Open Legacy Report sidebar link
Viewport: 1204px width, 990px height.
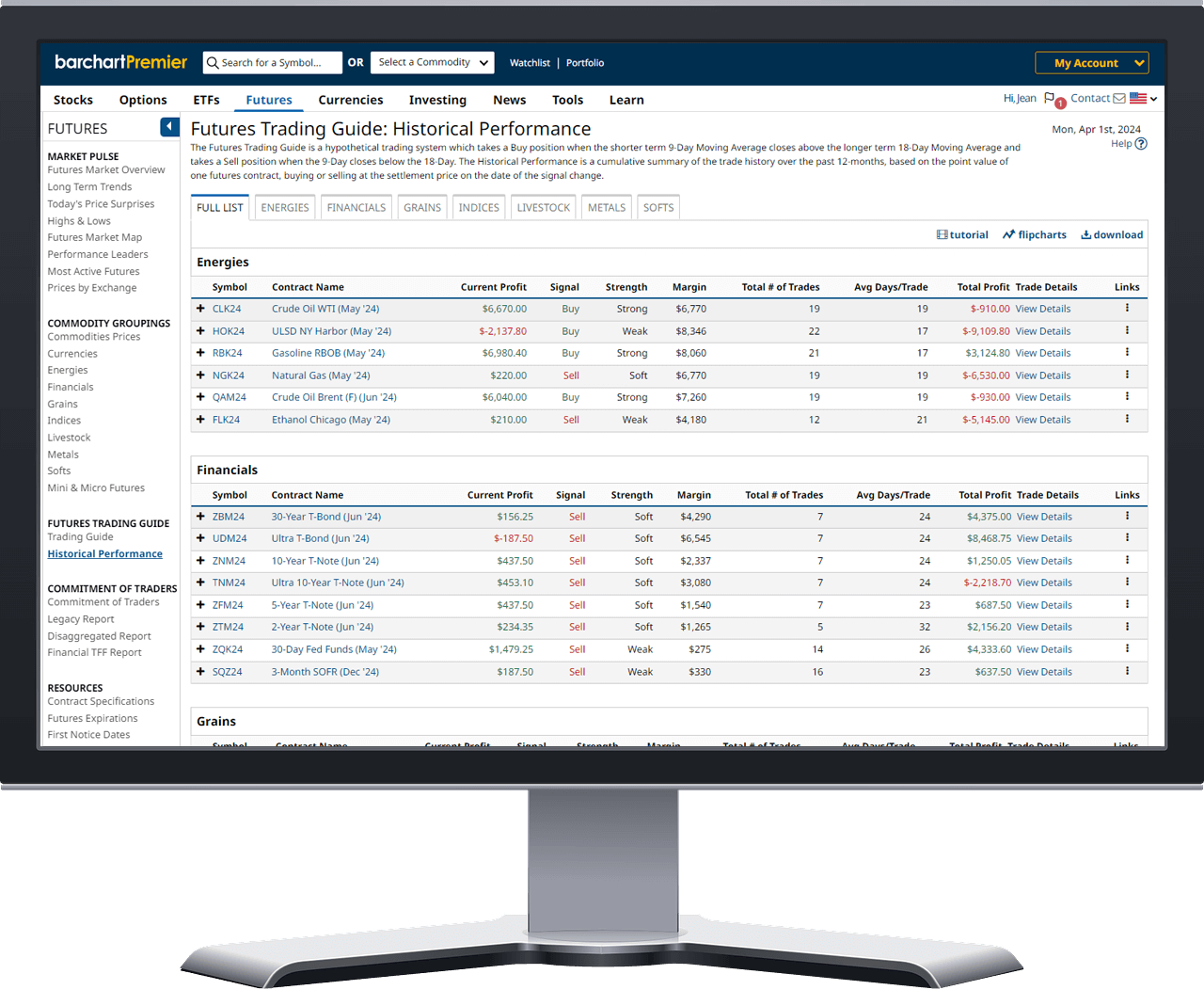pos(81,619)
